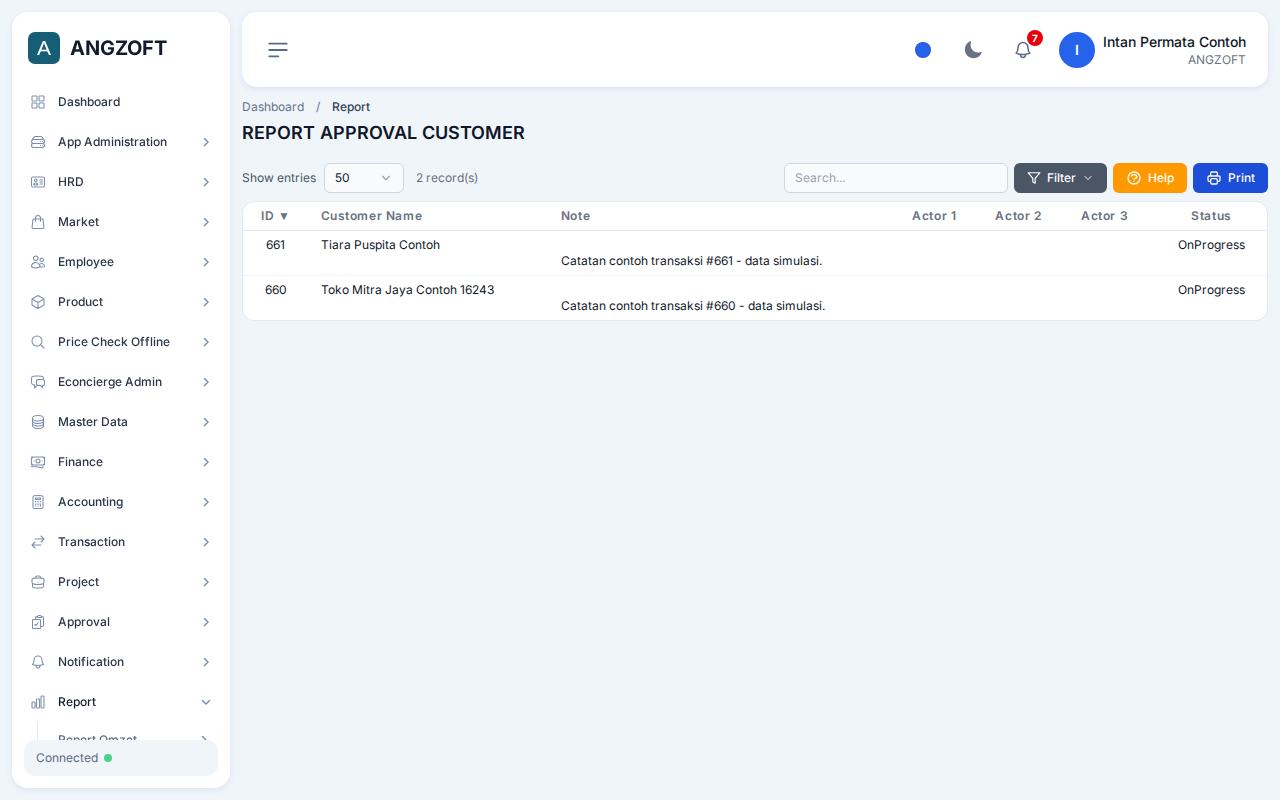Click the Employee people icon

38,262
